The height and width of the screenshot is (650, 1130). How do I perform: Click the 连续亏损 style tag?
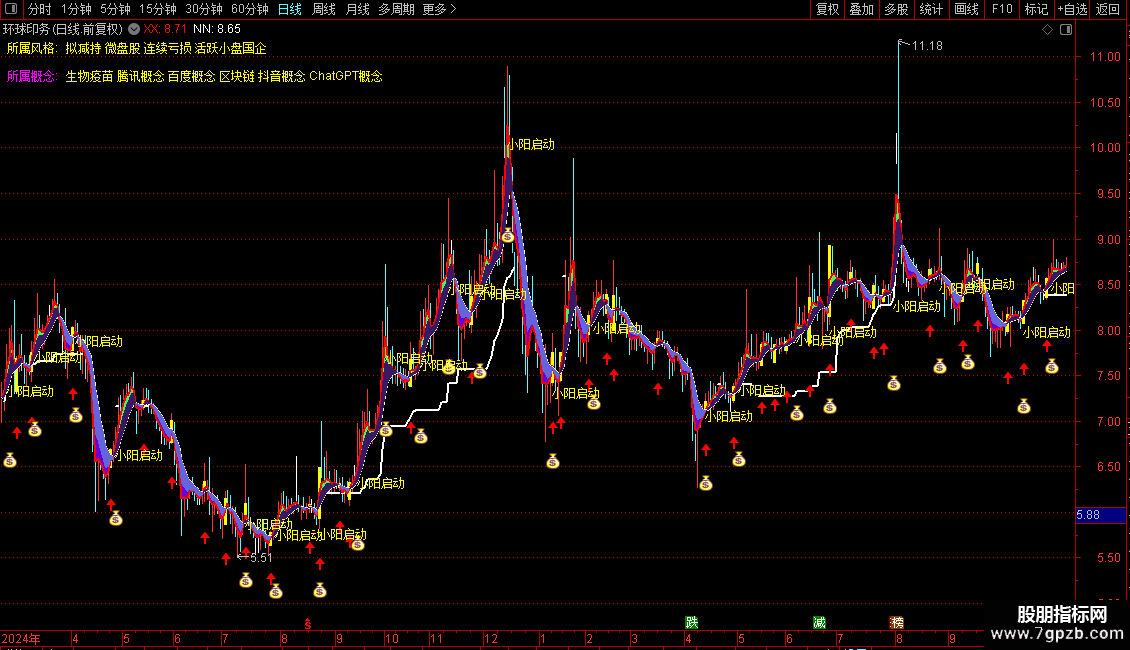167,48
